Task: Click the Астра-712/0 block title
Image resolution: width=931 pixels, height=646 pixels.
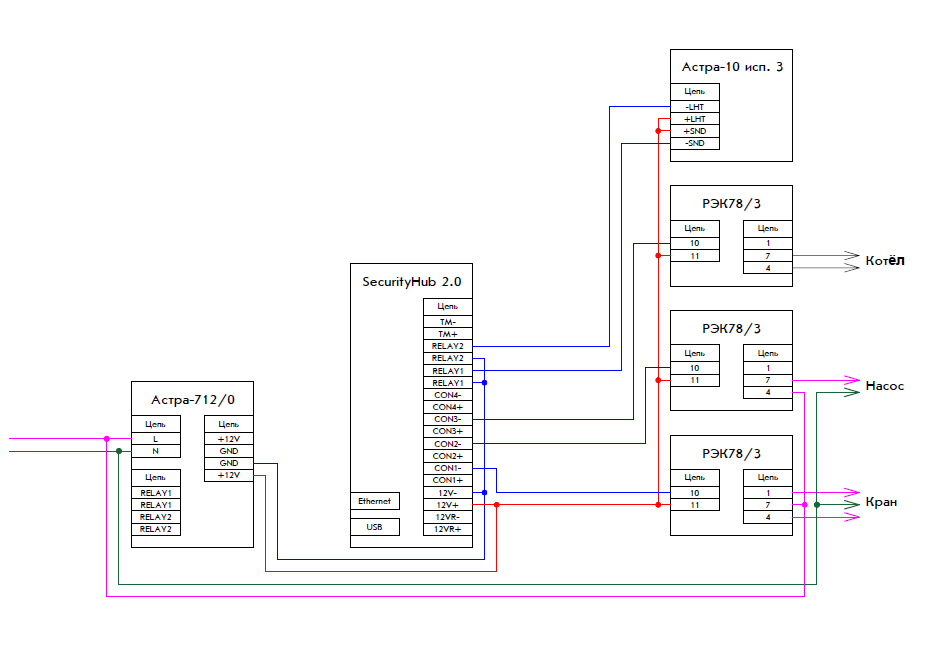Action: pyautogui.click(x=193, y=400)
